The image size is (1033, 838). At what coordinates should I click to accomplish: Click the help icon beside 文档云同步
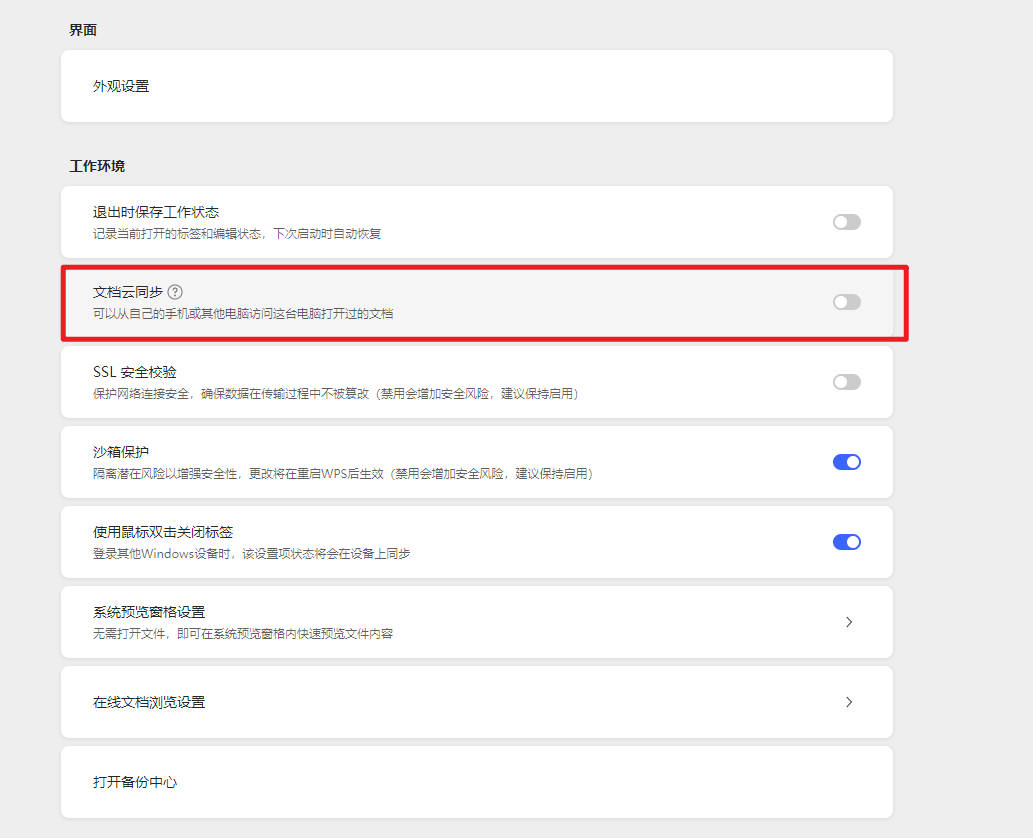point(175,292)
